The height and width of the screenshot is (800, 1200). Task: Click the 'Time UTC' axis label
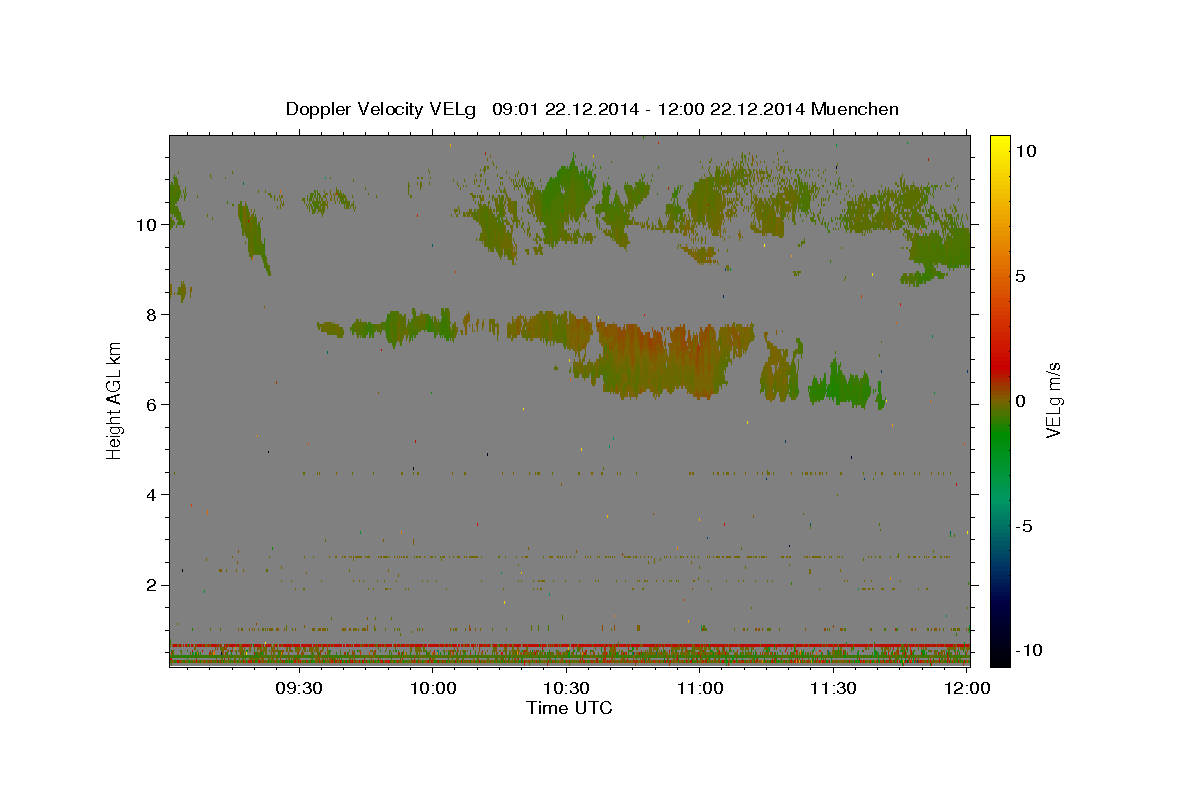[x=569, y=708]
